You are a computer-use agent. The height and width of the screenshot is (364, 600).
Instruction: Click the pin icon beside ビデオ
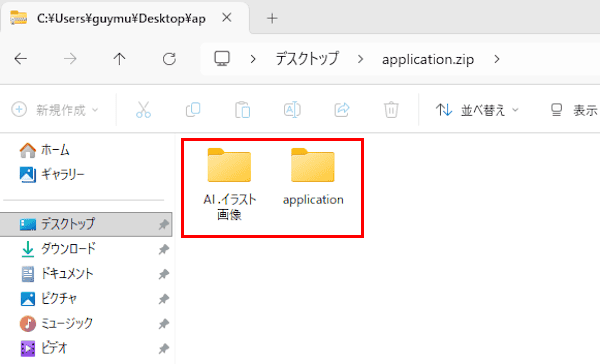click(164, 349)
